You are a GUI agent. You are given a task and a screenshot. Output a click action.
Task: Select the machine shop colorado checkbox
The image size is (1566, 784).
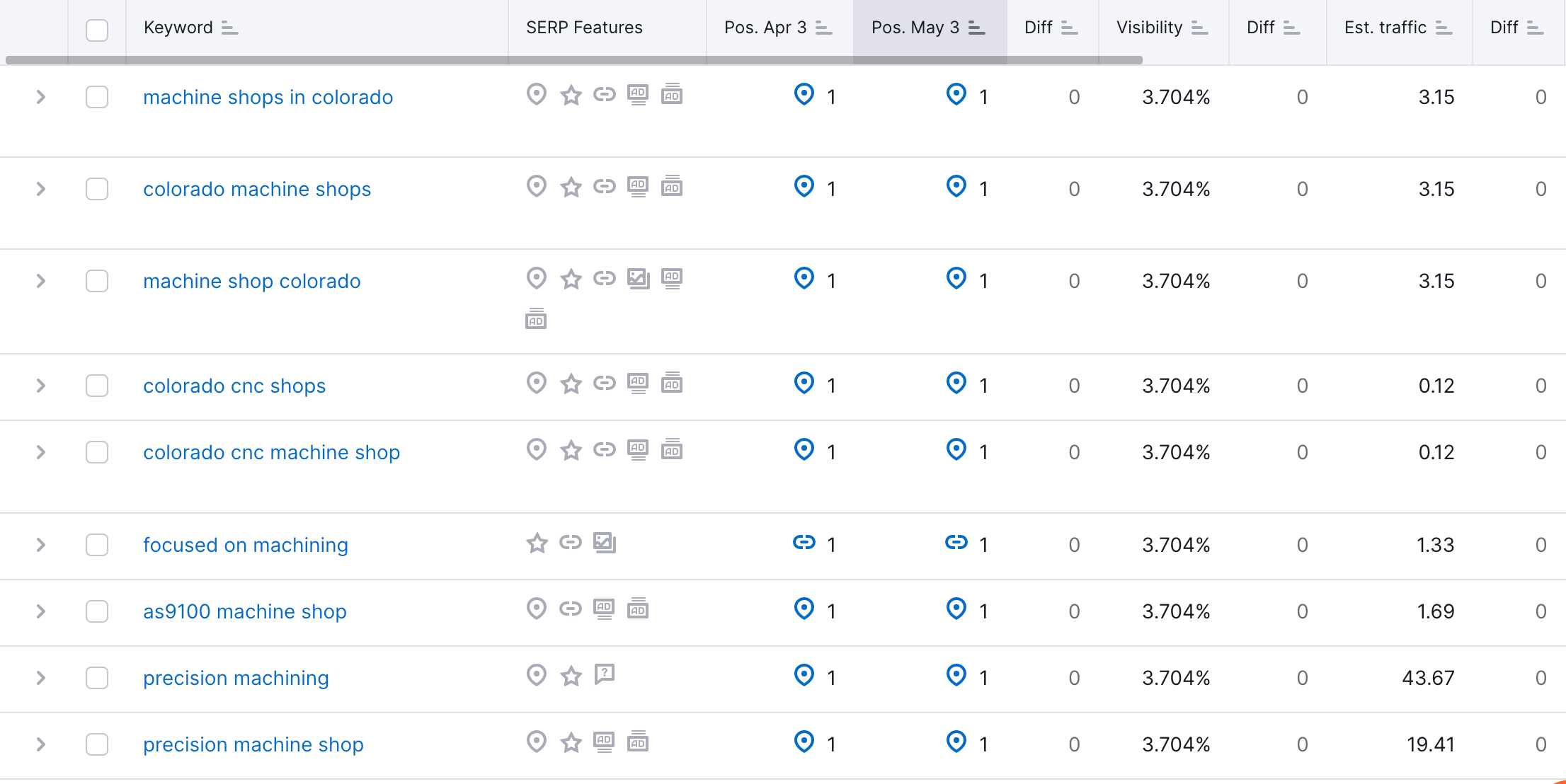tap(97, 281)
